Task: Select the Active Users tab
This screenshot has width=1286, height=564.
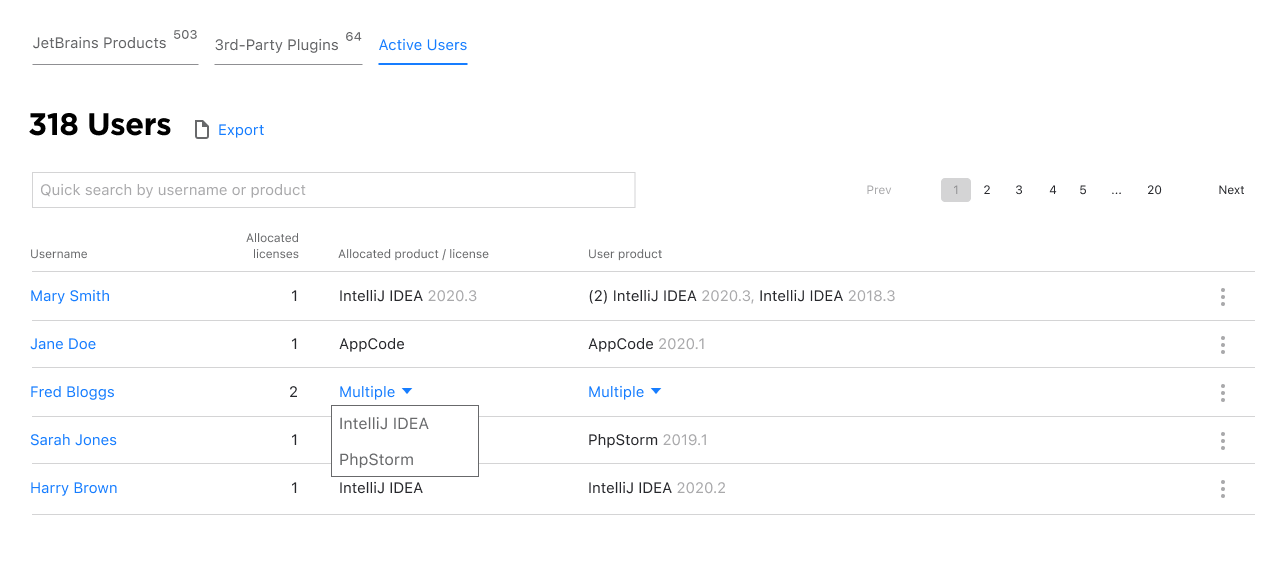Action: 423,45
